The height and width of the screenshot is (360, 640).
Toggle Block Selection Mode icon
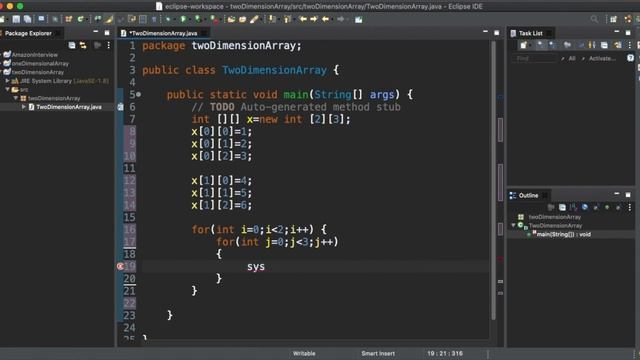pos(143,19)
